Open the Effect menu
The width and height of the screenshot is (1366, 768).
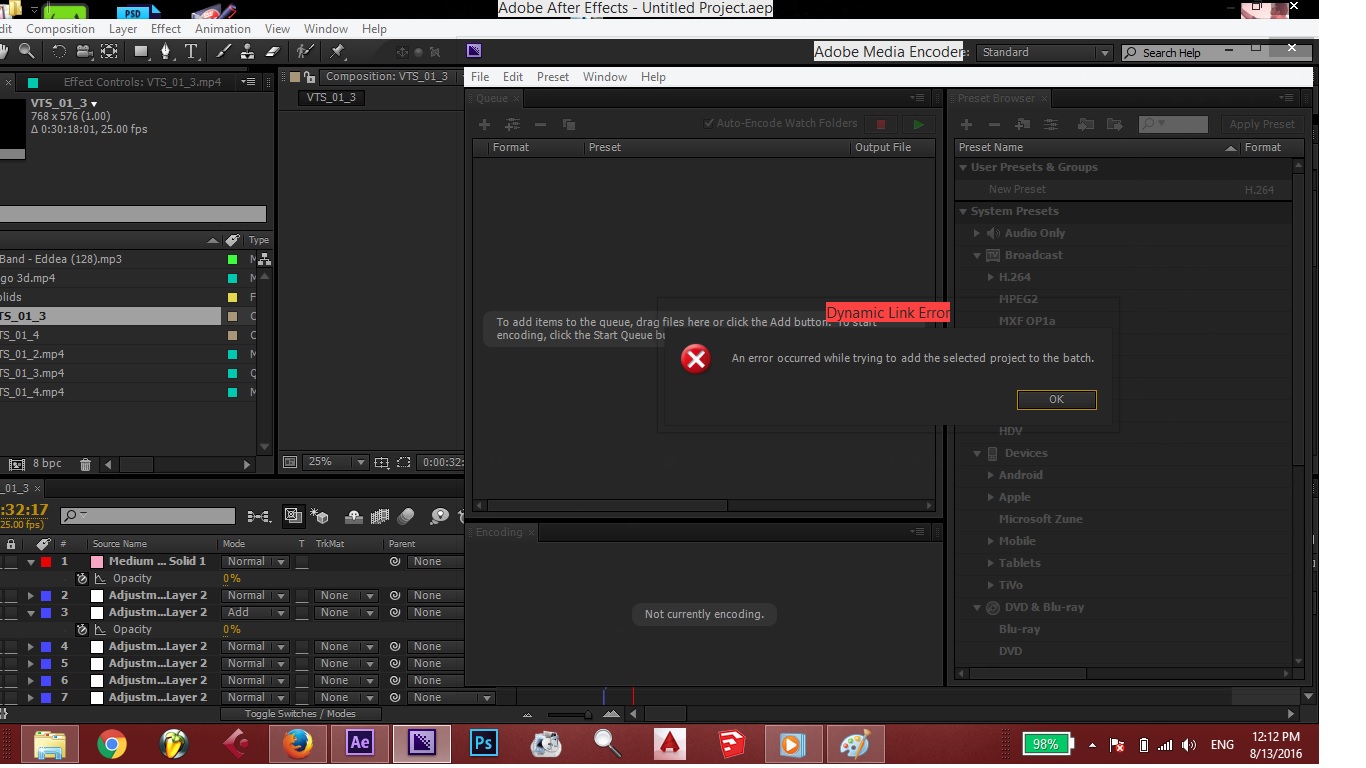[166, 29]
